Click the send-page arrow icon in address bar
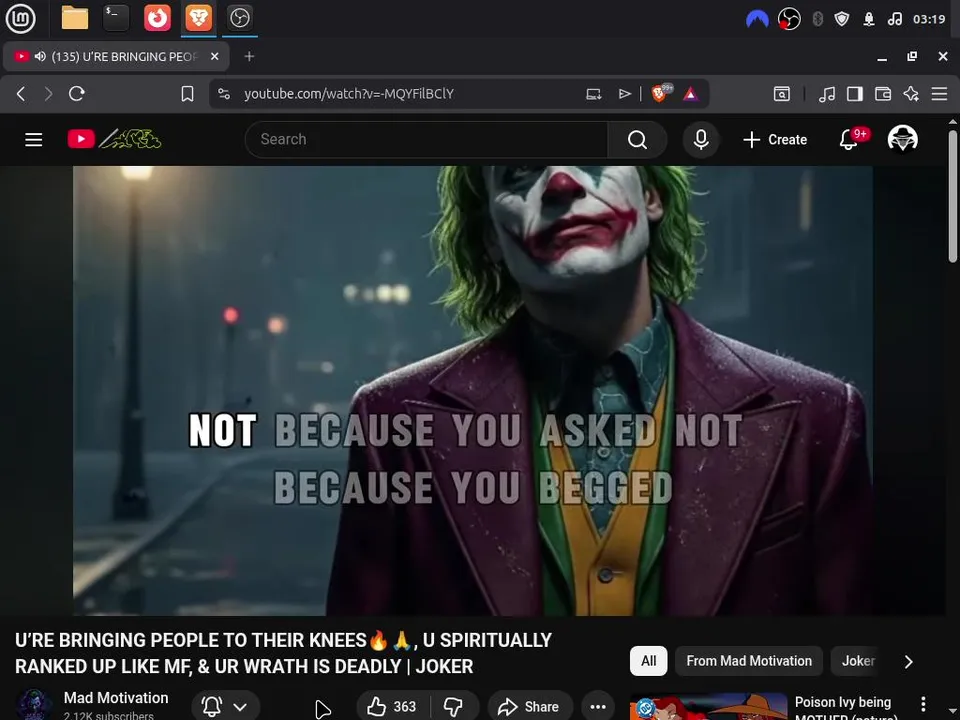 (624, 94)
